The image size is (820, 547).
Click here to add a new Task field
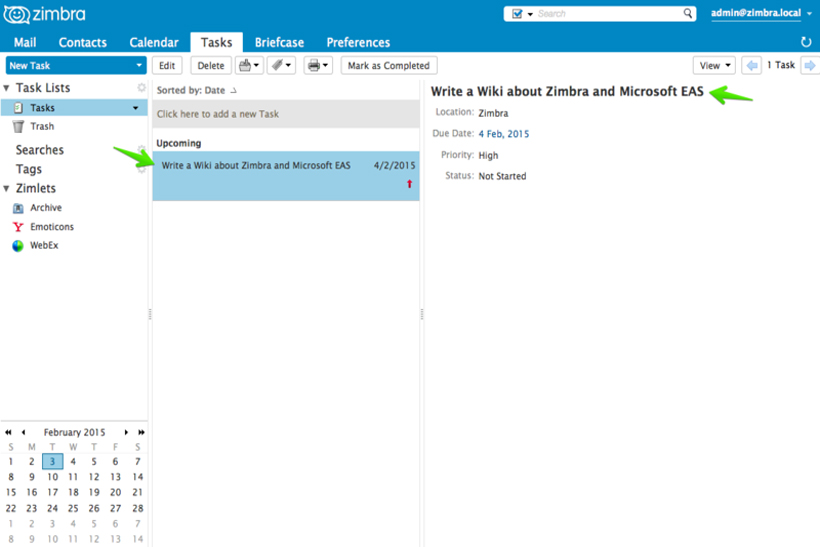[x=286, y=114]
